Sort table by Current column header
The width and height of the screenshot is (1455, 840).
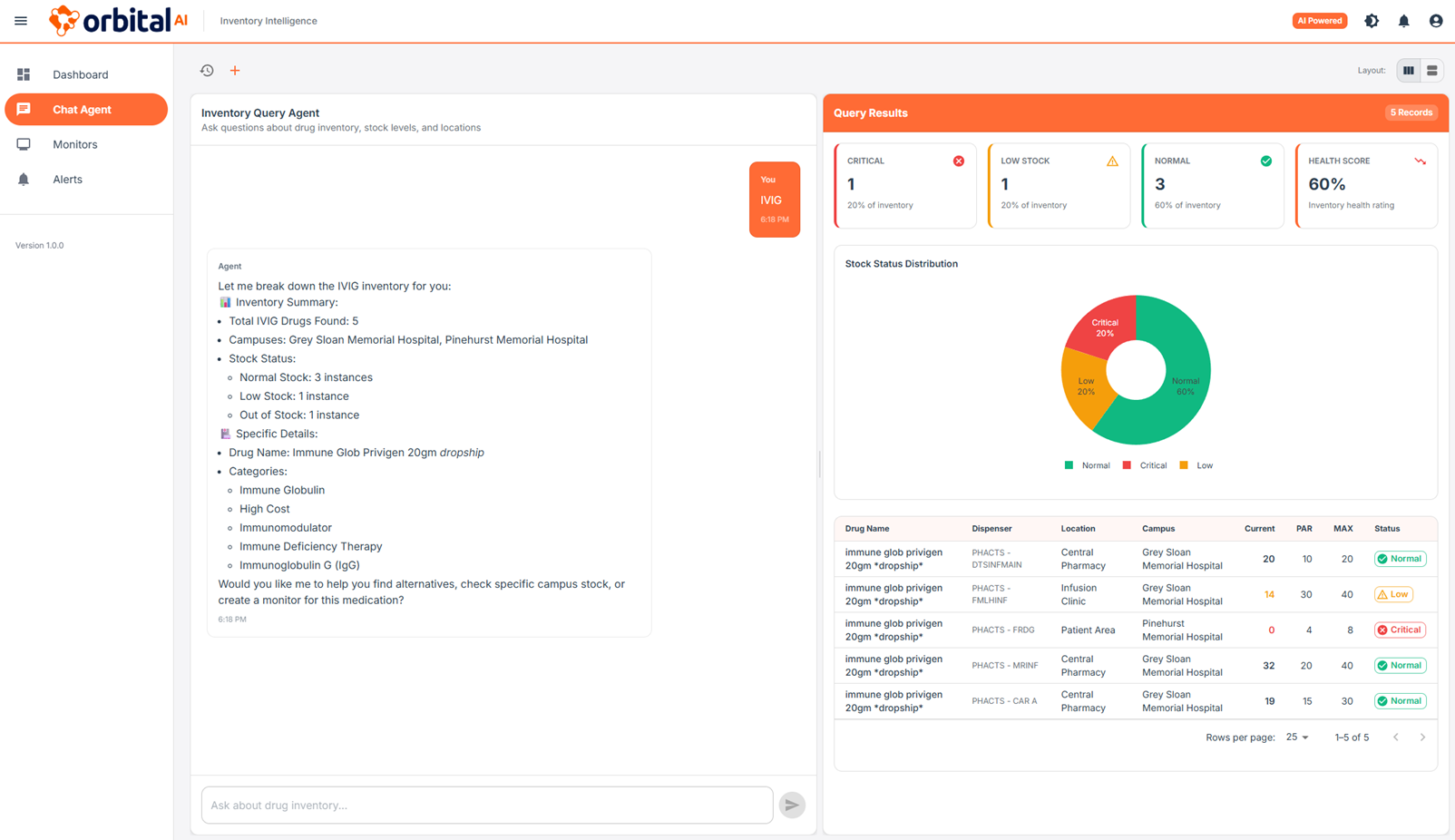point(1259,529)
